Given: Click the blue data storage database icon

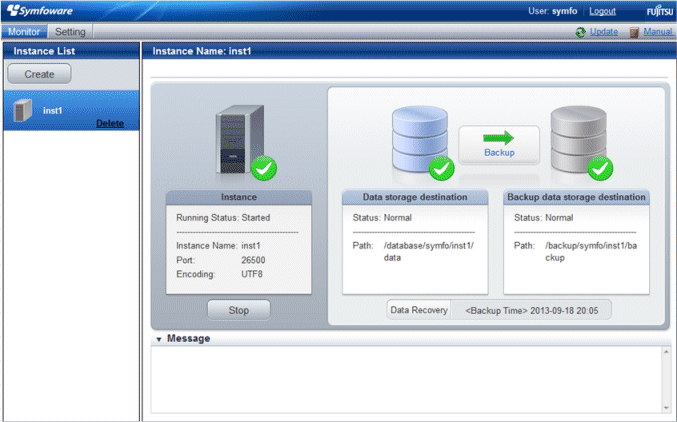Looking at the screenshot, I should click(420, 138).
